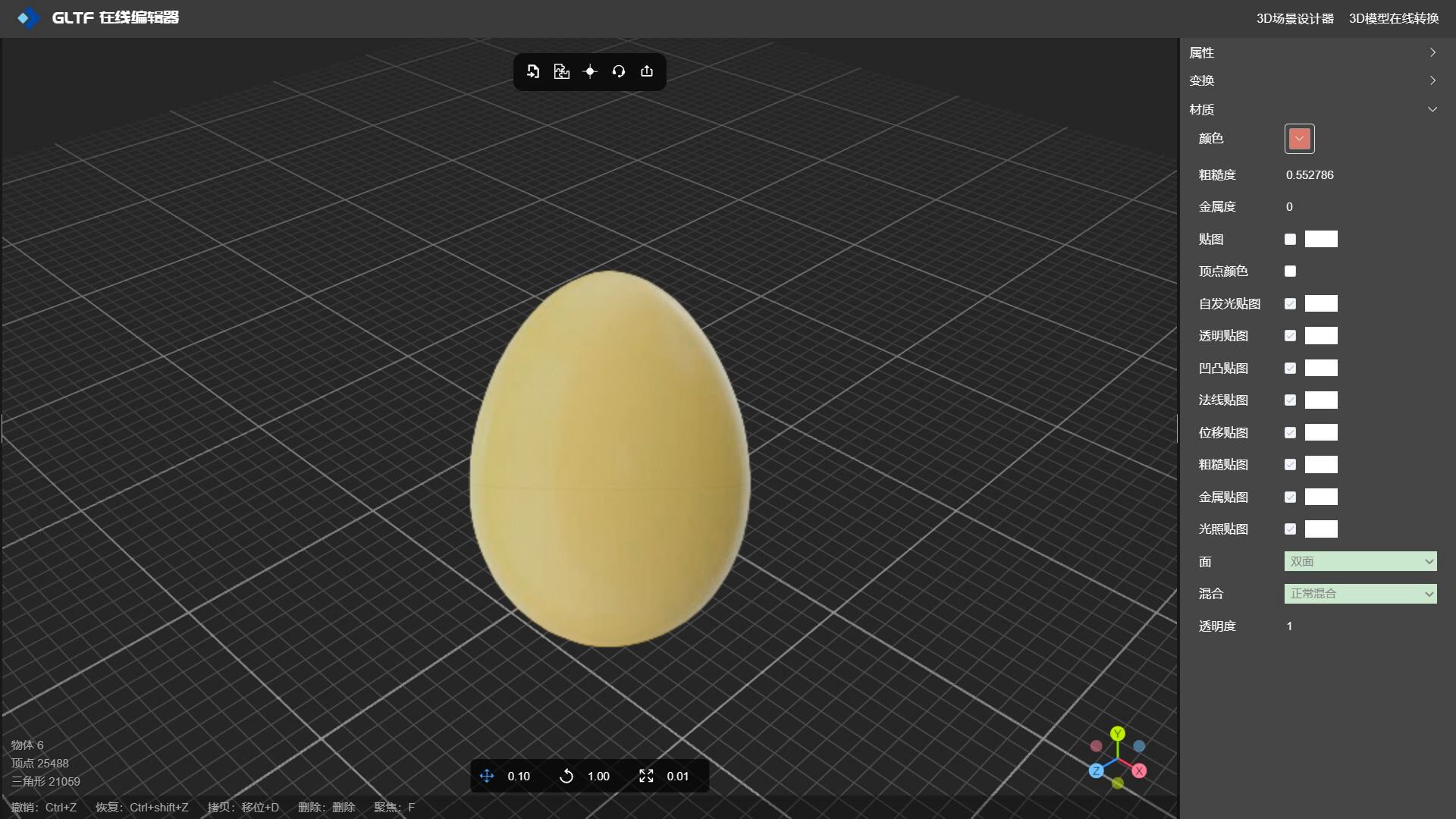Open the puzzle-piece plugin tool
Viewport: 1456px width, 819px height.
[x=561, y=71]
